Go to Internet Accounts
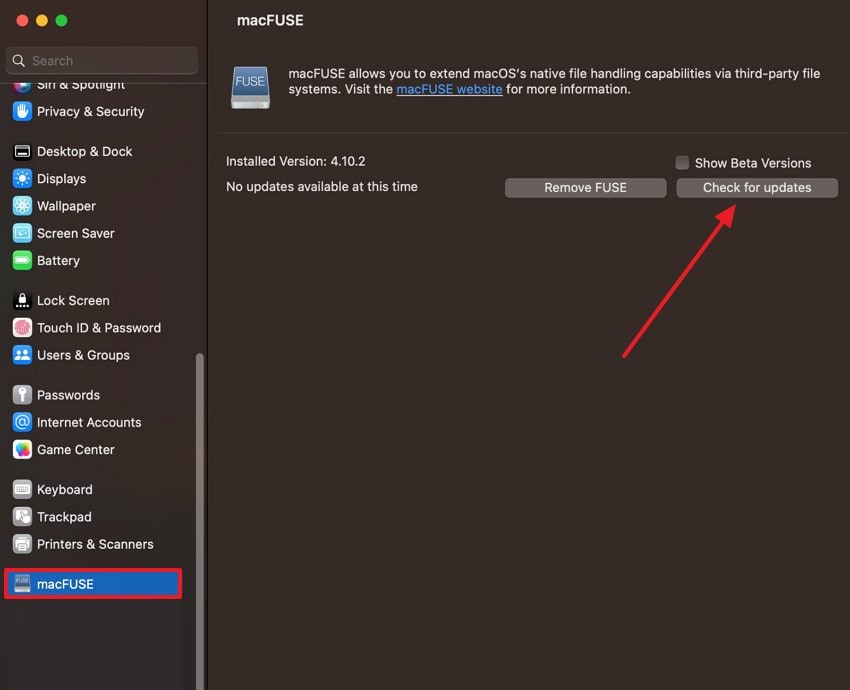Screen dimensions: 850x690 pos(89,422)
